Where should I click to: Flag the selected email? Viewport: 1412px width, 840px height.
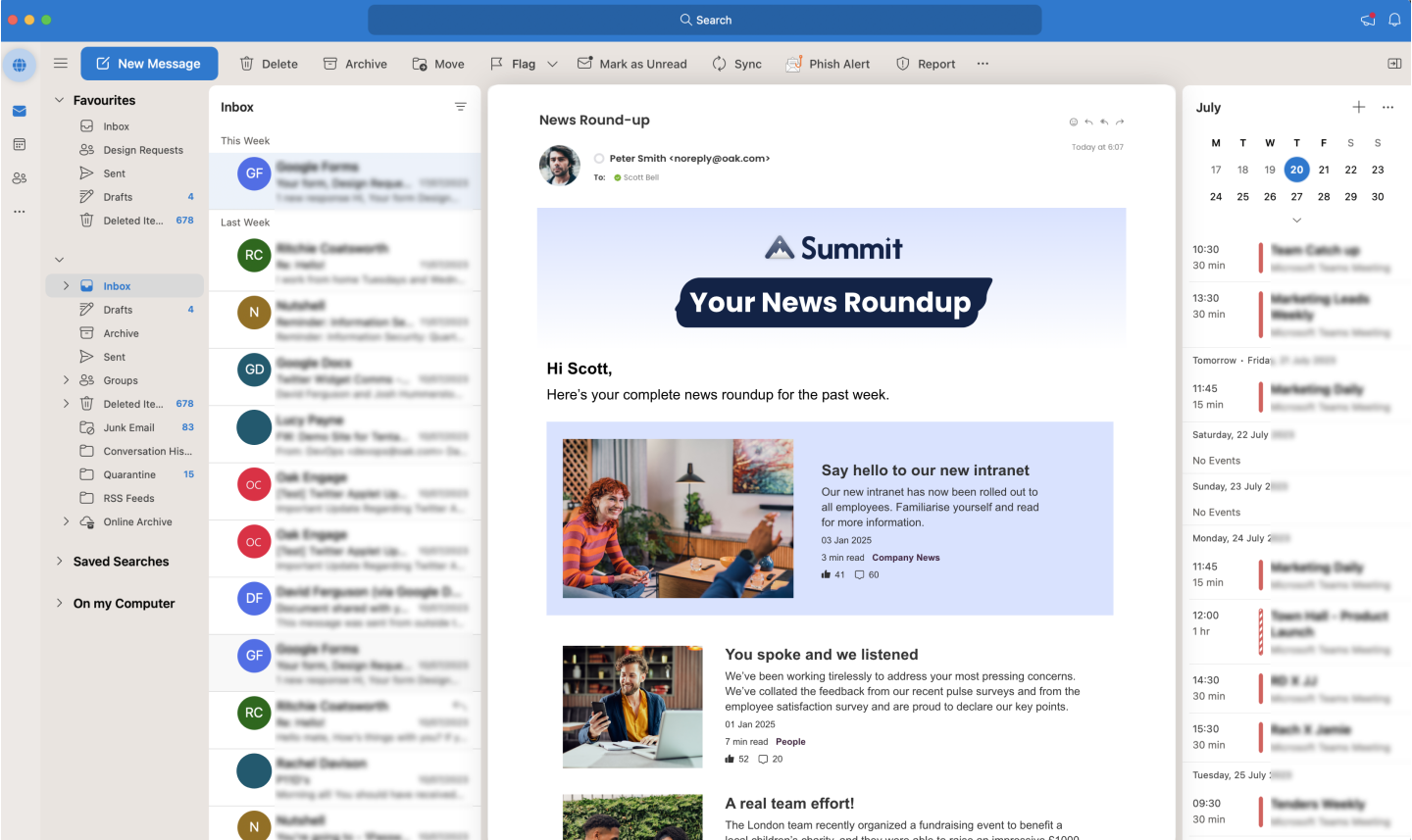pos(514,64)
